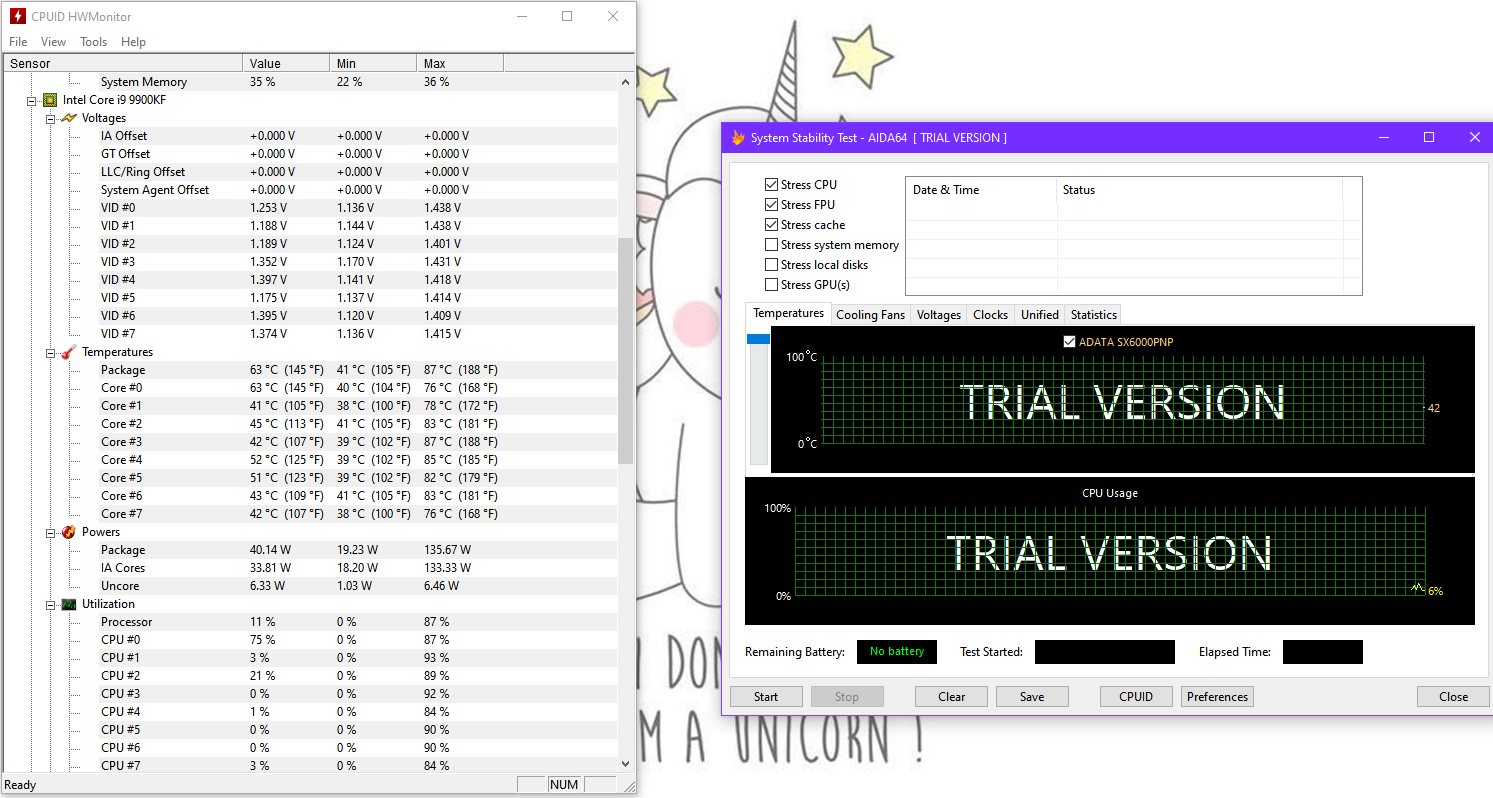Open the CPUID panel button
The image size is (1493, 798).
1136,697
